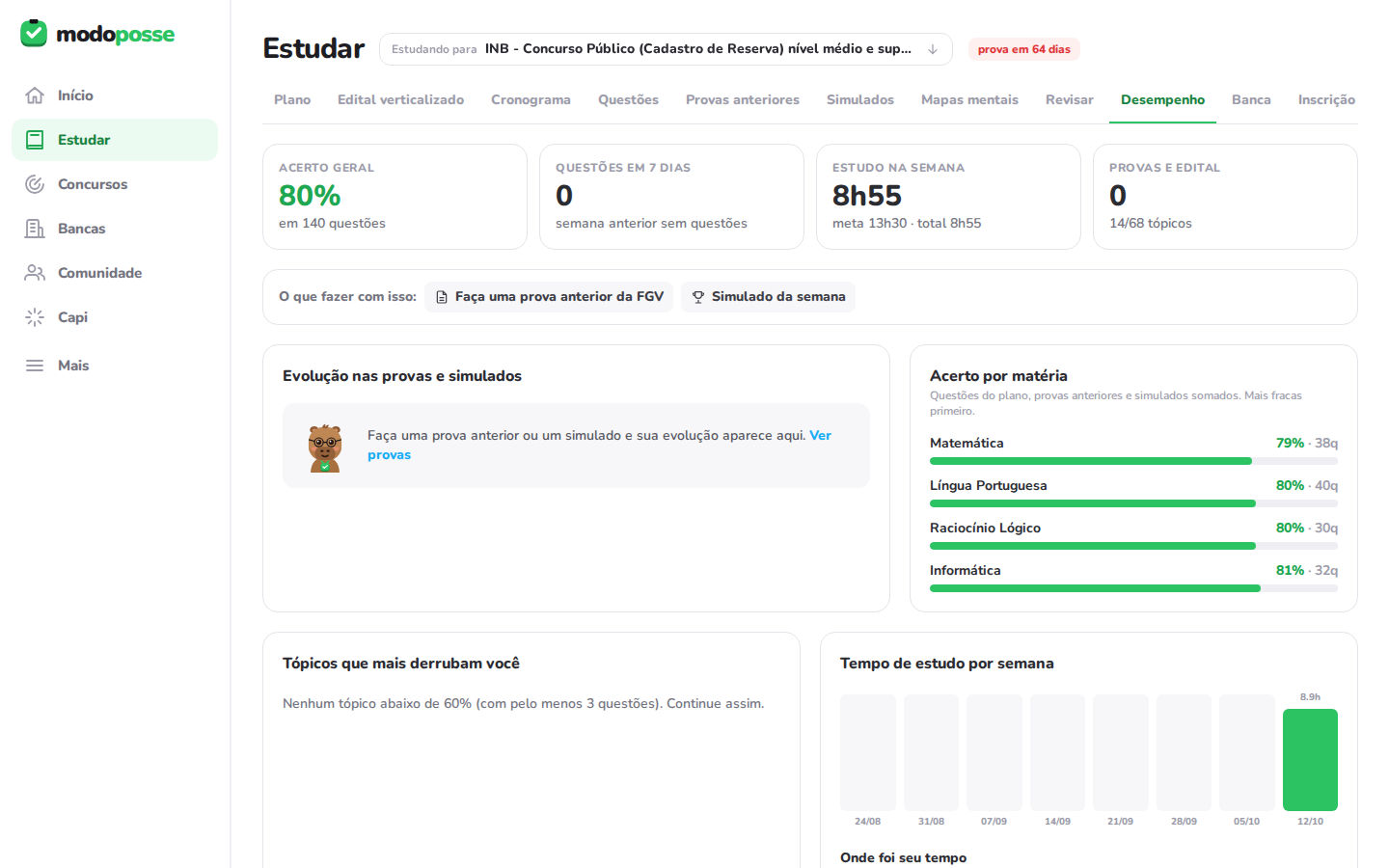Select the Simulados tab
The height and width of the screenshot is (868, 1389).
(x=860, y=99)
